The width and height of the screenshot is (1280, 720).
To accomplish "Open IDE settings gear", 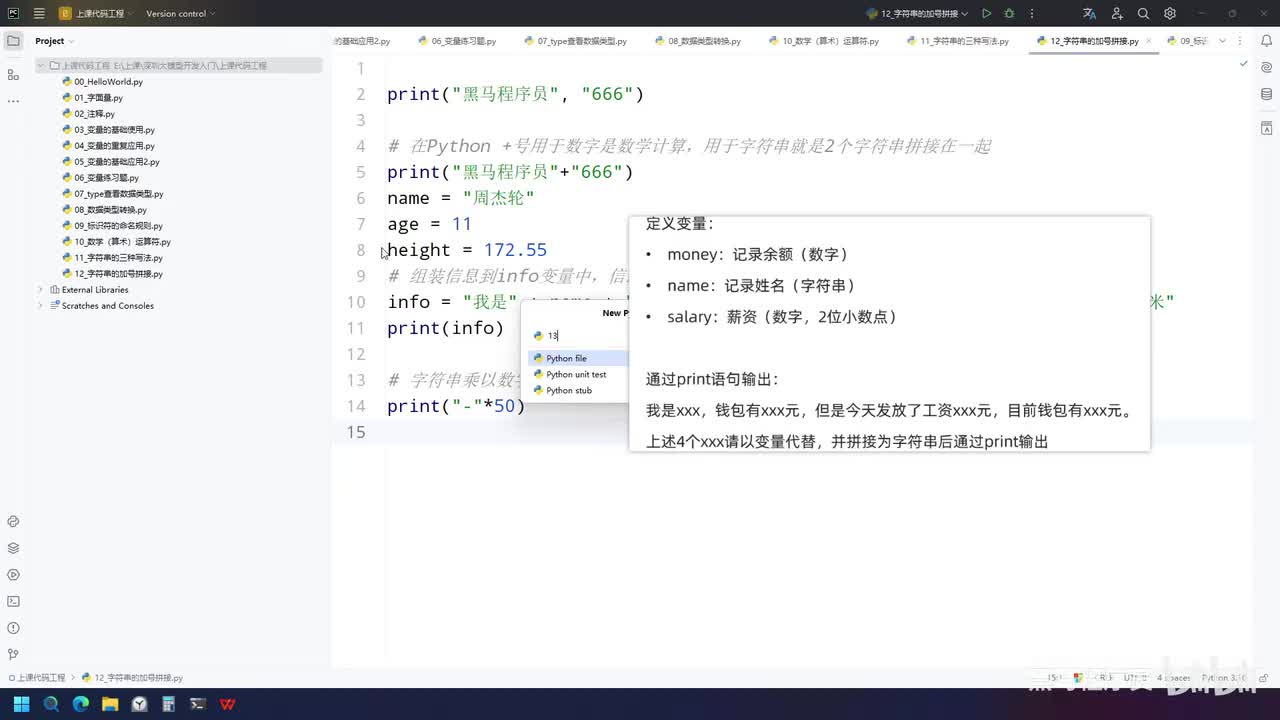I will point(1170,14).
